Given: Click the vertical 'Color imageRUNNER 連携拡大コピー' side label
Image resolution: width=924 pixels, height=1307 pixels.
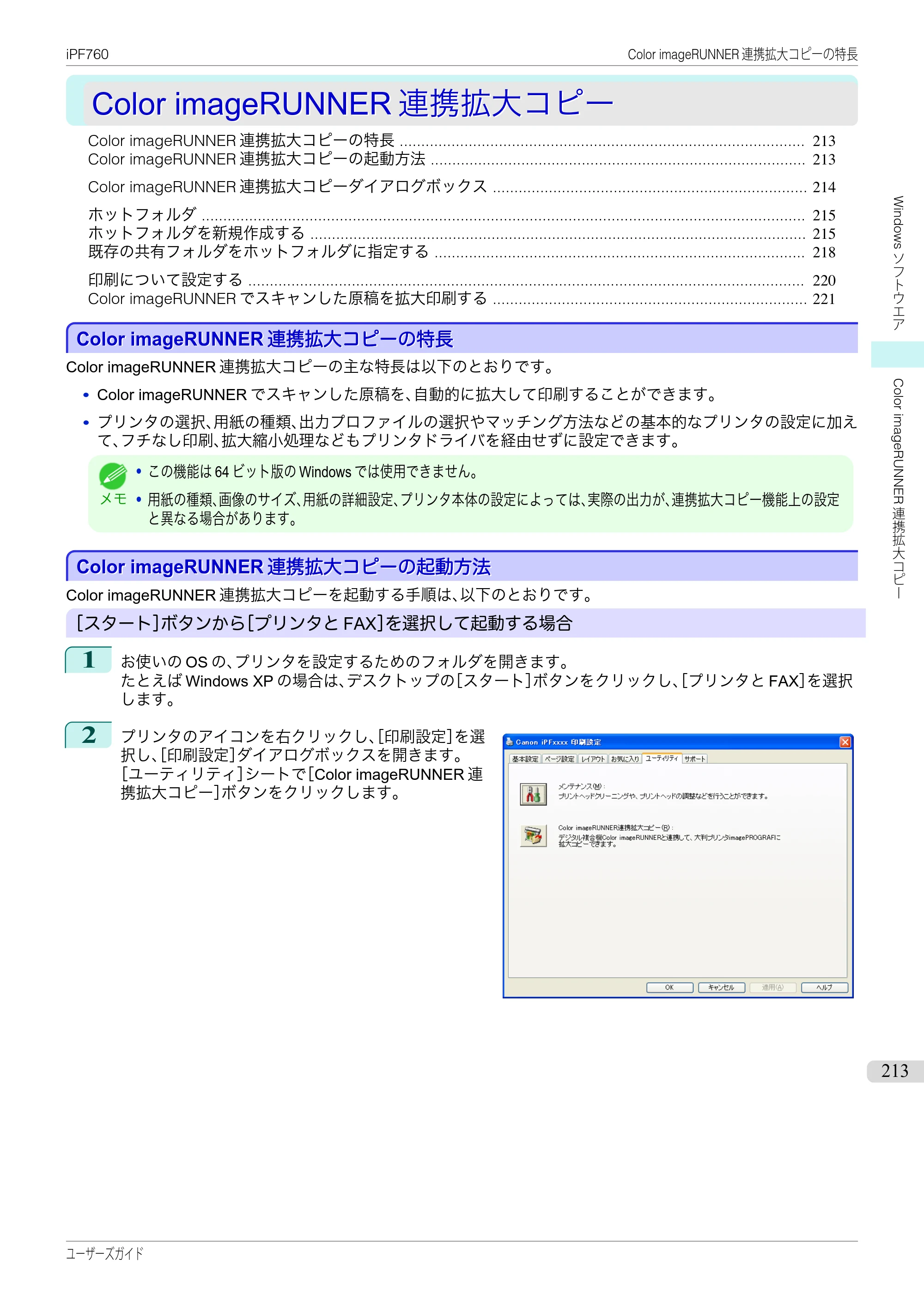Looking at the screenshot, I should 899,489.
